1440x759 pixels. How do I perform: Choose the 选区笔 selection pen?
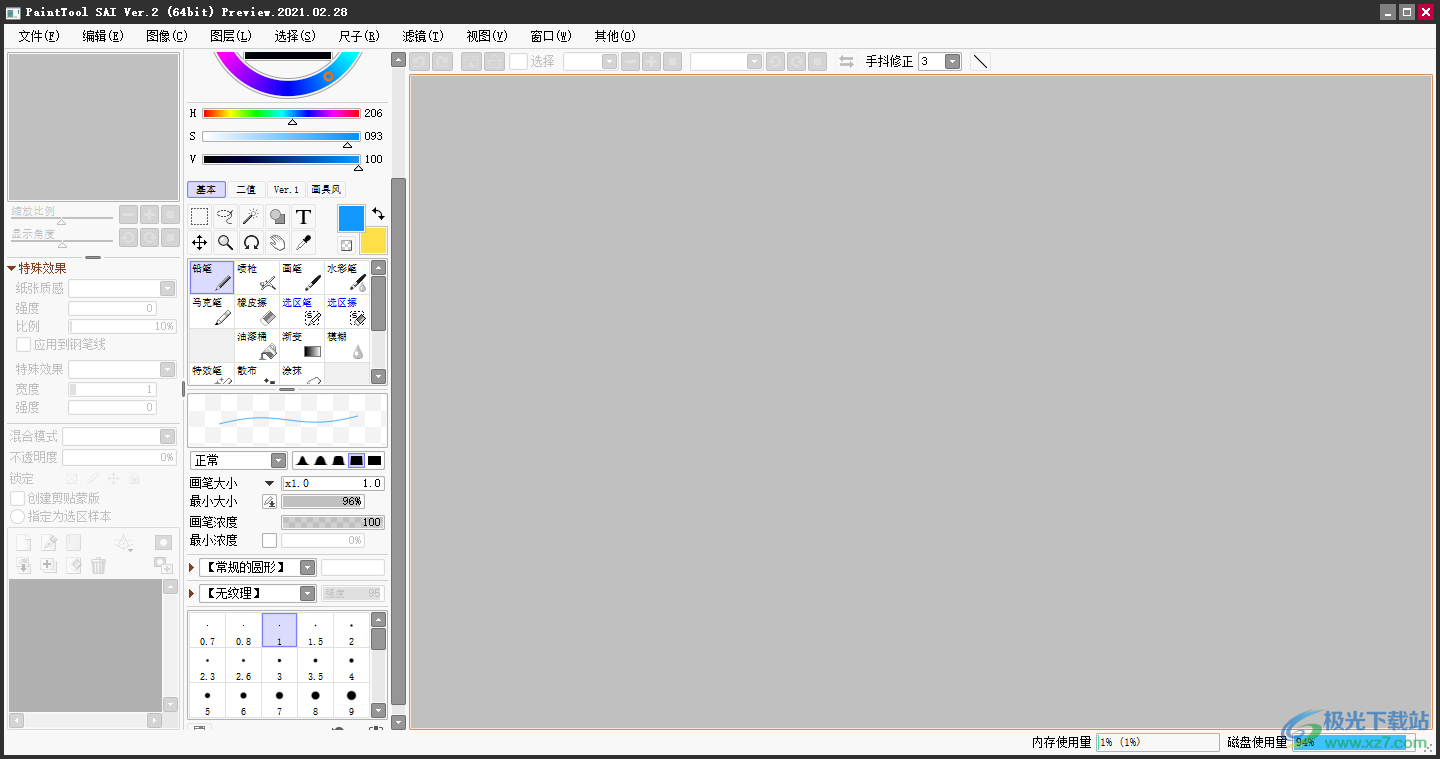tap(302, 311)
